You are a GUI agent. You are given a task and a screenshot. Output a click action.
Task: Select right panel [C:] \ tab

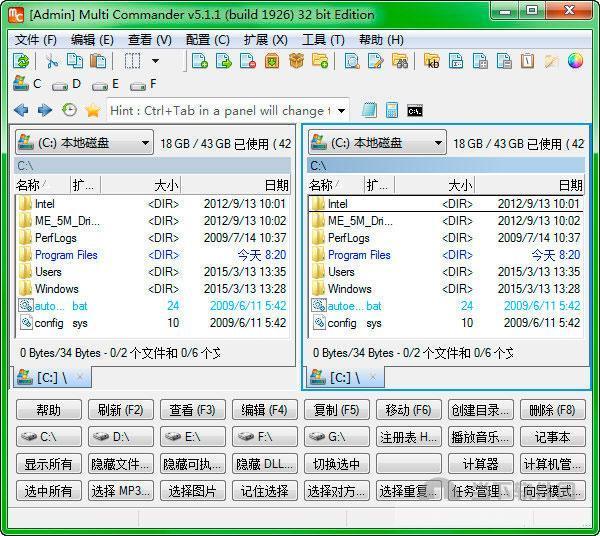345,377
